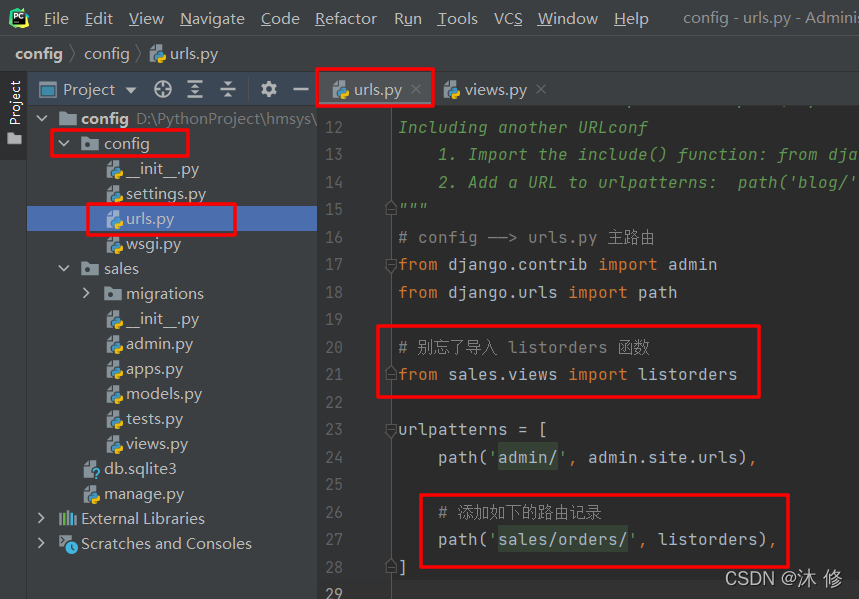Image resolution: width=859 pixels, height=599 pixels.
Task: Click line number 24 in the gutter
Action: pyautogui.click(x=334, y=457)
